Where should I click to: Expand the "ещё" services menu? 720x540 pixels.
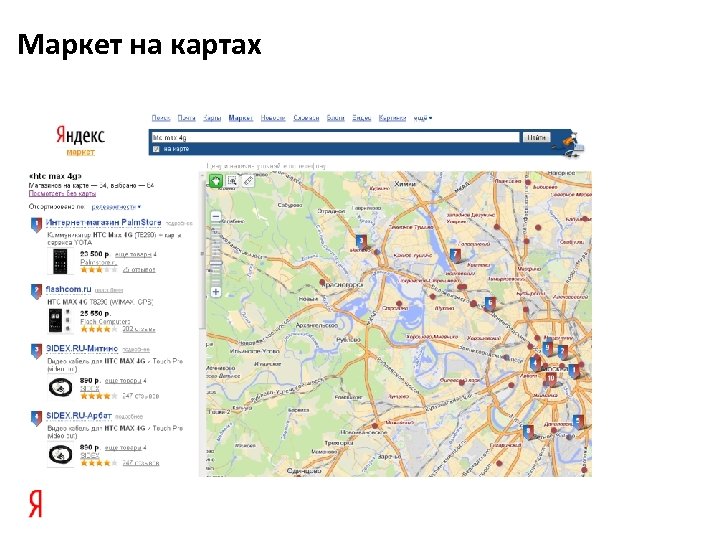tap(423, 118)
